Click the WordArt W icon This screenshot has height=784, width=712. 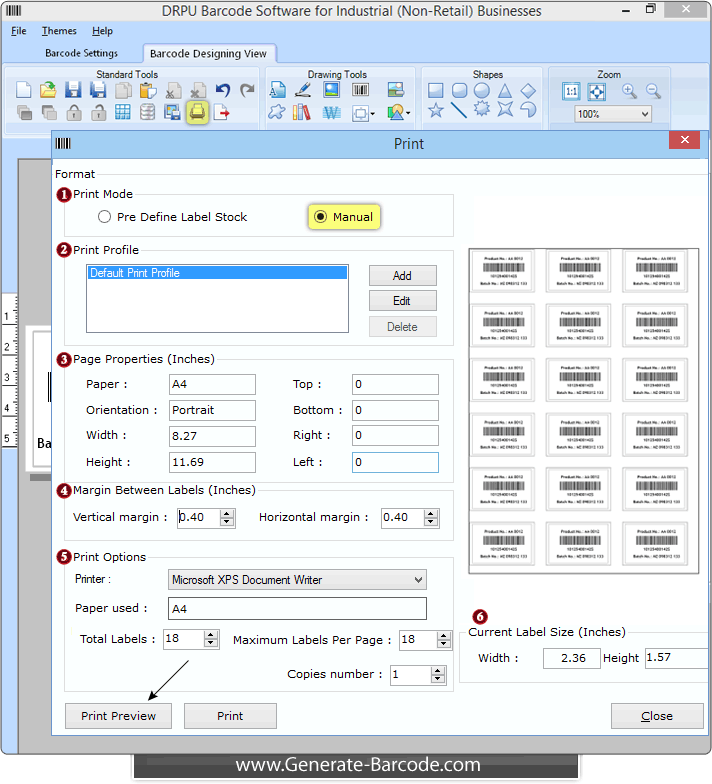[x=331, y=113]
